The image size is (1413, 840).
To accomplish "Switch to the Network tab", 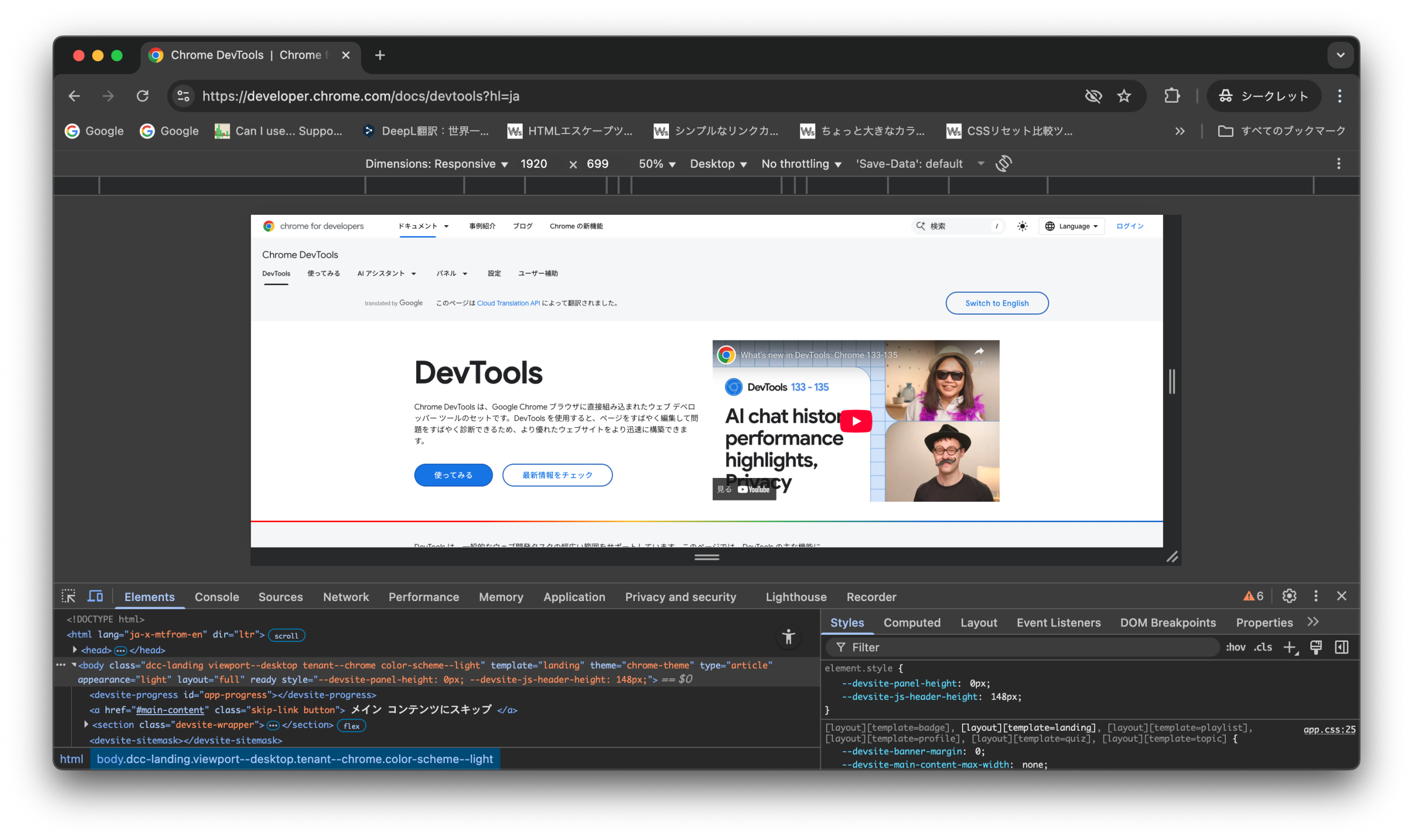I will click(x=346, y=597).
